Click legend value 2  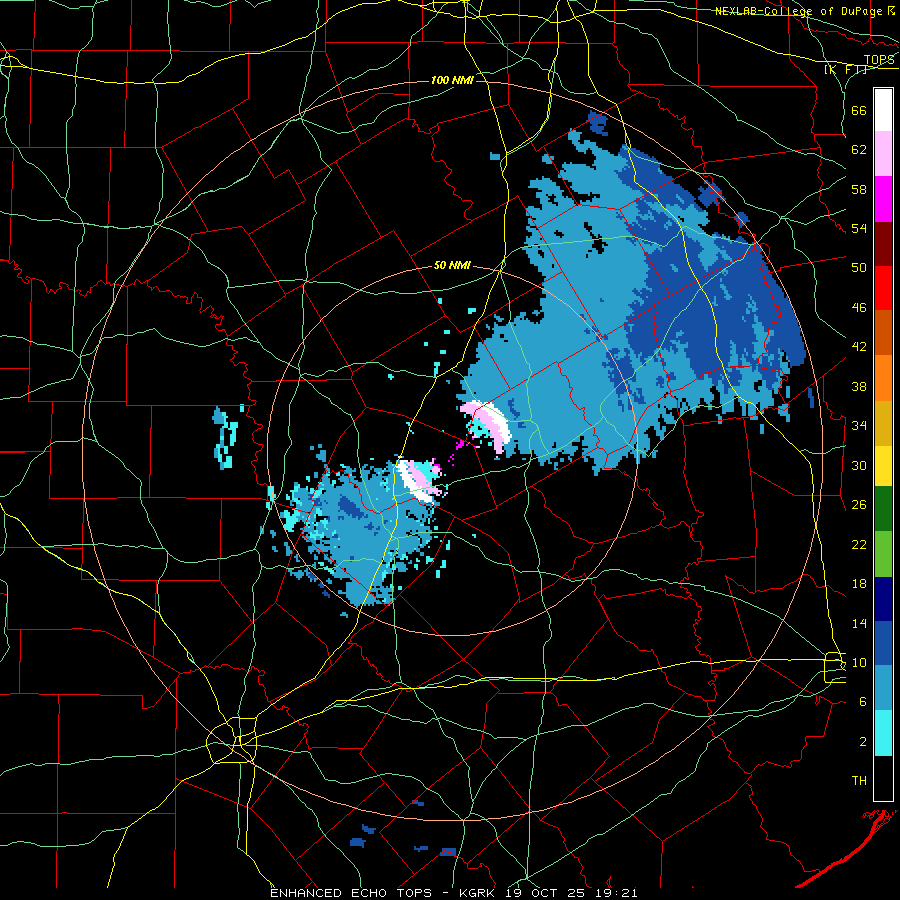point(863,741)
